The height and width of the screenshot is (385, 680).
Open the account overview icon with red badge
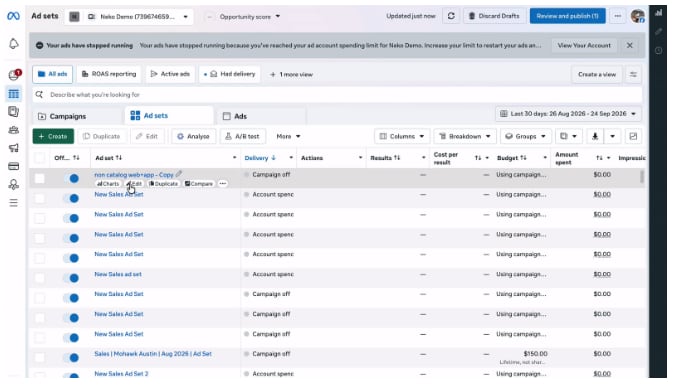point(13,75)
